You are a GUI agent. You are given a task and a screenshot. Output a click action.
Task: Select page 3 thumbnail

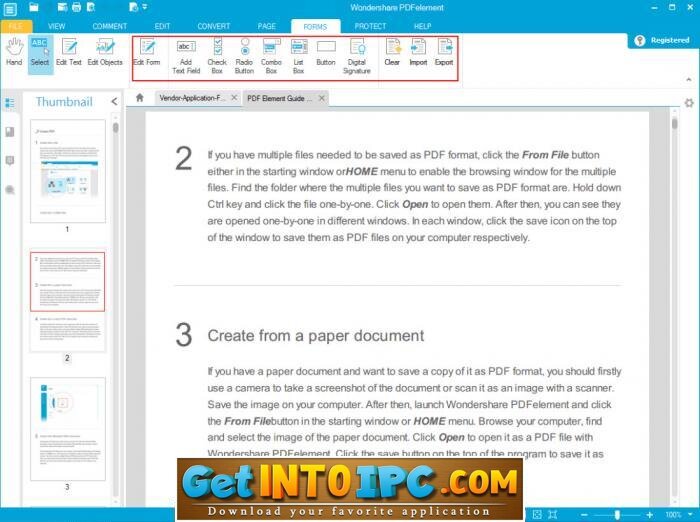tap(68, 429)
